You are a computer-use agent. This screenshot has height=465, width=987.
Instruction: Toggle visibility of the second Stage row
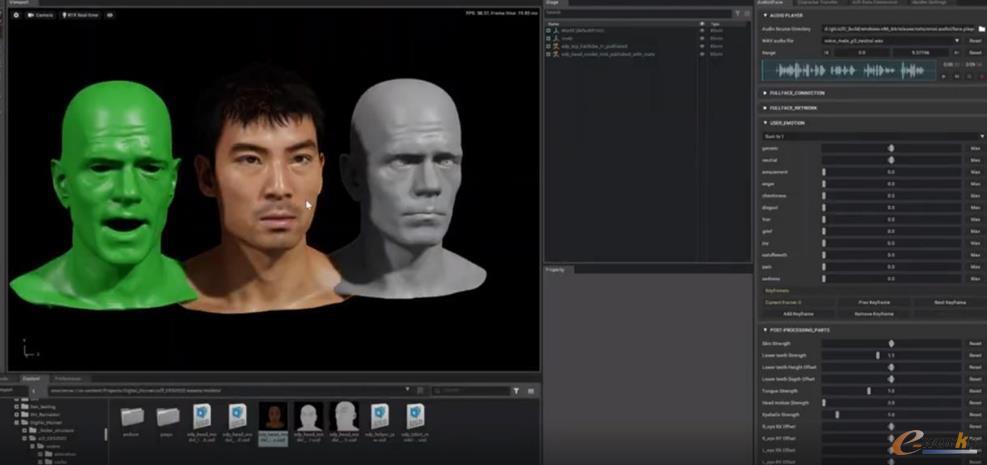coord(702,38)
